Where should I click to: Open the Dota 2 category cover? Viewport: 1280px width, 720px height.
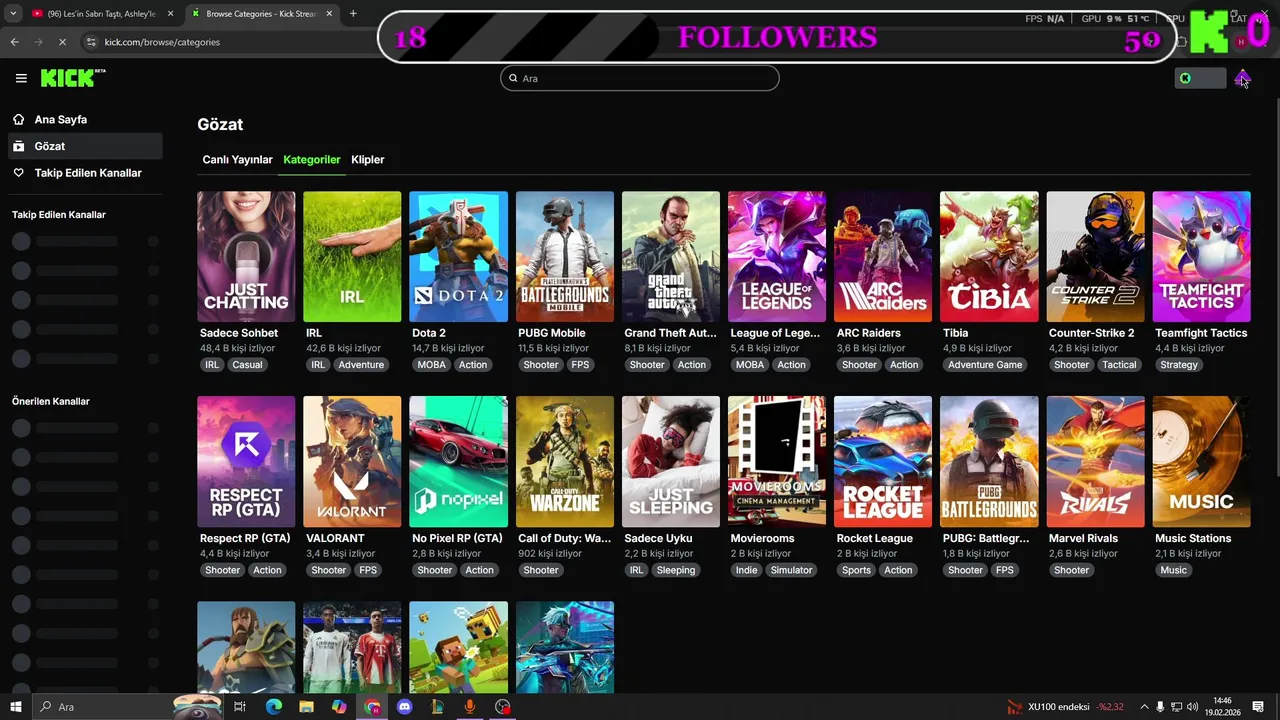[x=458, y=257]
